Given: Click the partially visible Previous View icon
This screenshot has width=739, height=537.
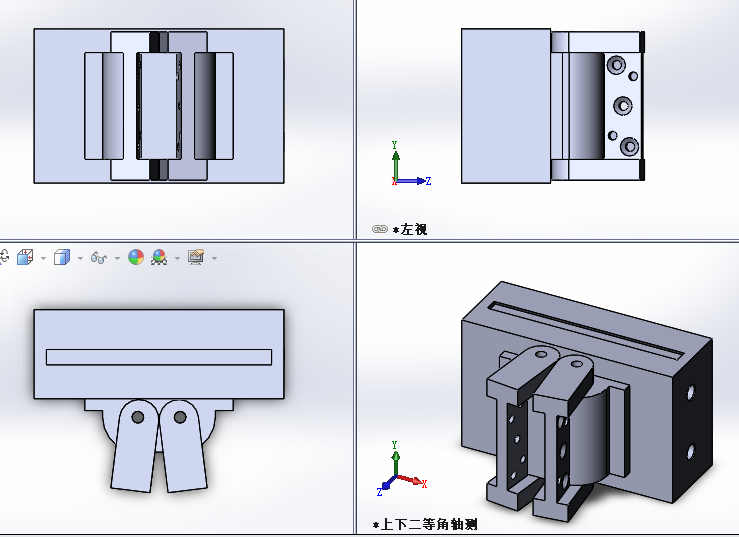Looking at the screenshot, I should 3,257.
